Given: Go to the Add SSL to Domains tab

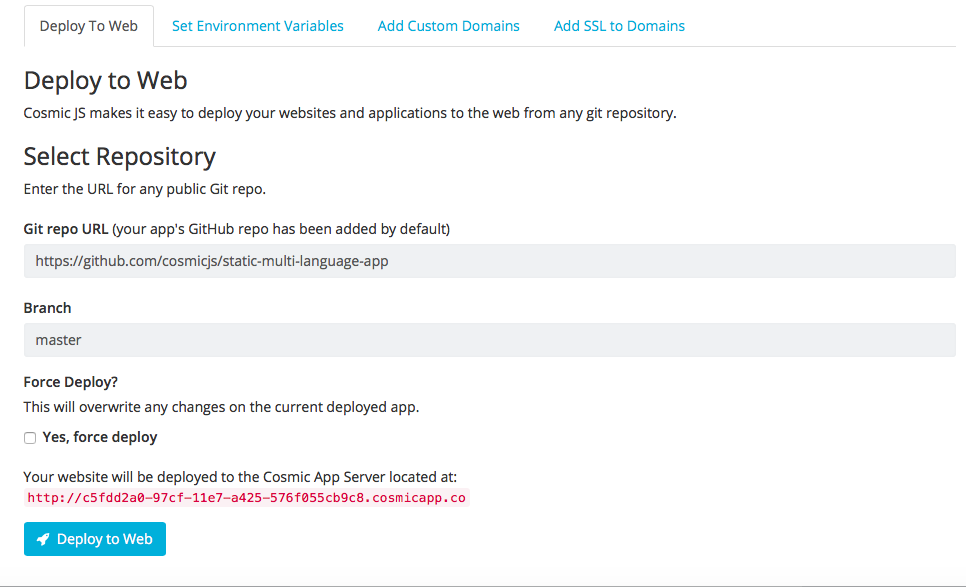Looking at the screenshot, I should pos(619,26).
